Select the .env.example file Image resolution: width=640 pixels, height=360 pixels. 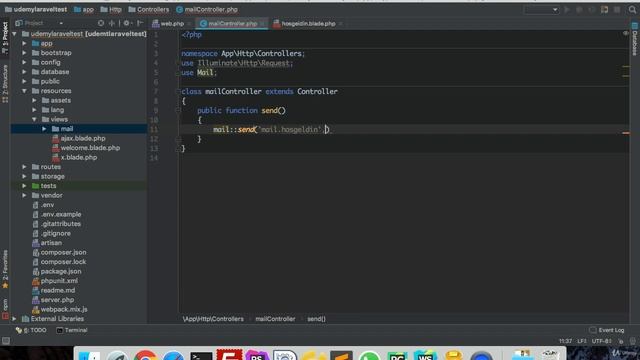coord(57,214)
